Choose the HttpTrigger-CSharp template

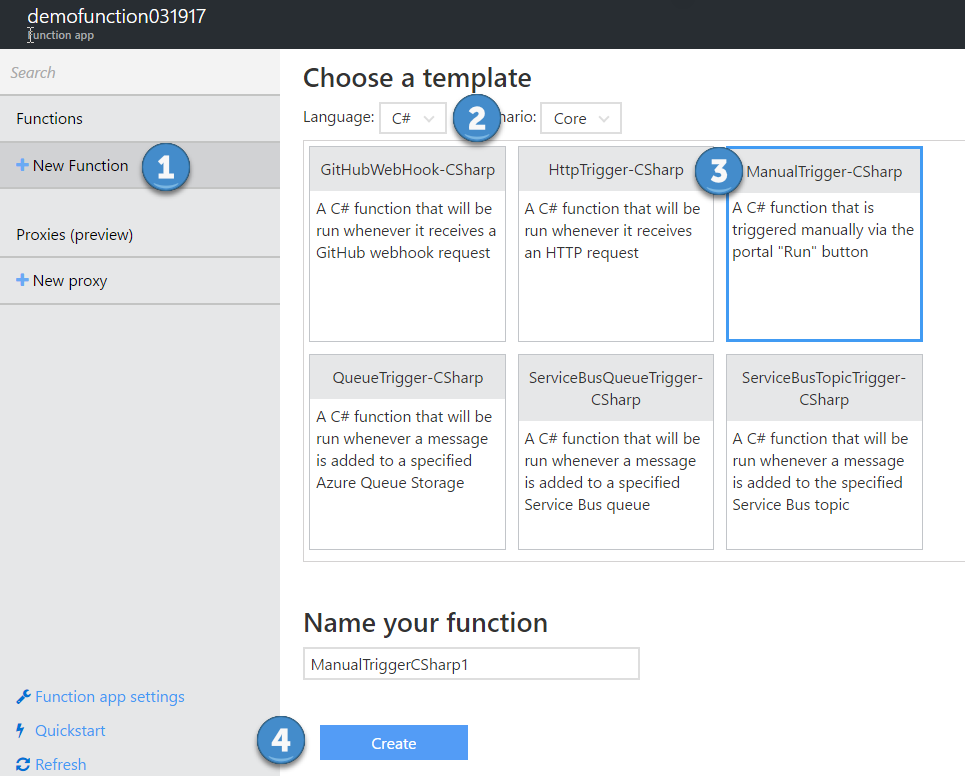tap(615, 244)
